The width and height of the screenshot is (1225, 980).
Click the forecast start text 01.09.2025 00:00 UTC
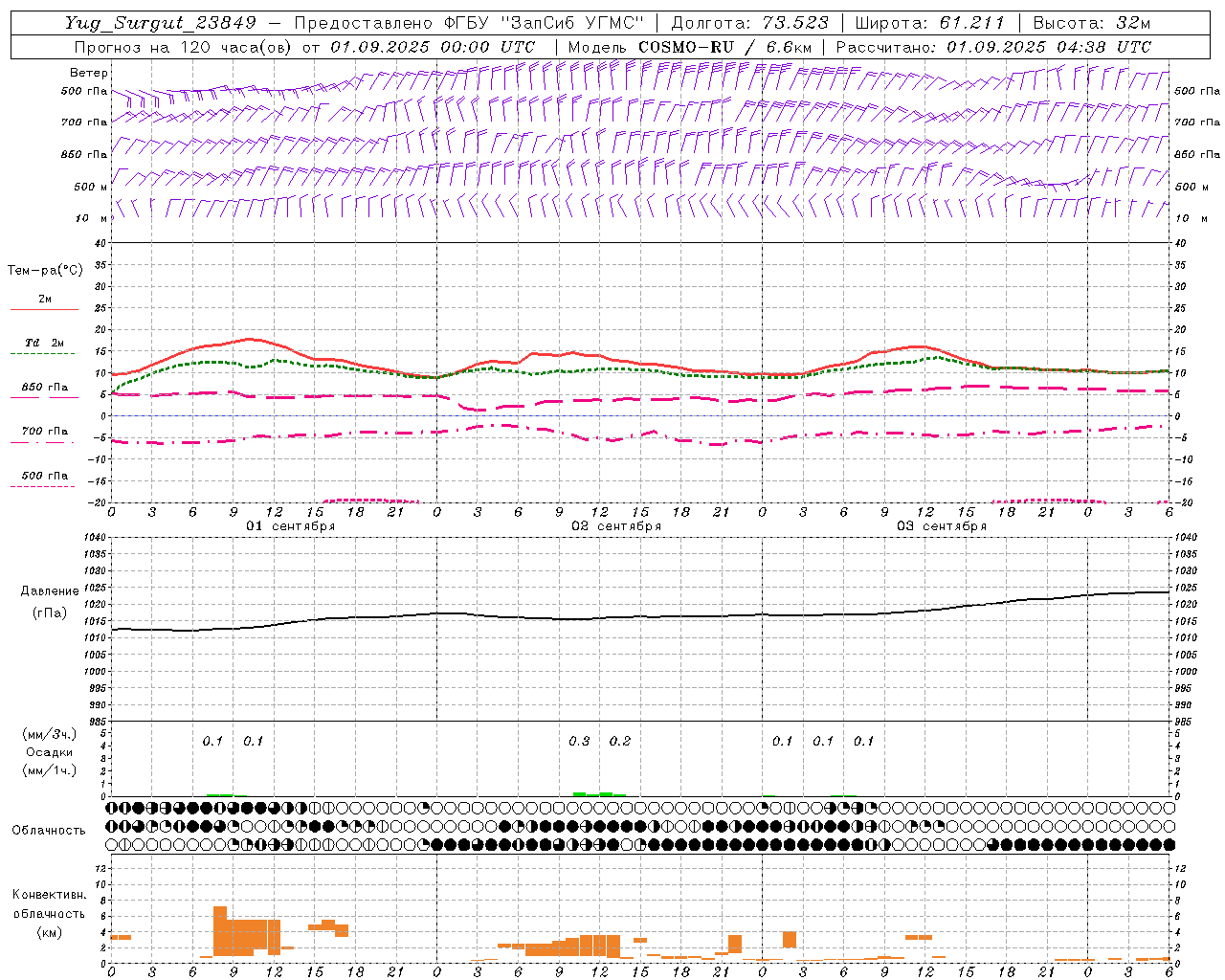click(x=433, y=47)
